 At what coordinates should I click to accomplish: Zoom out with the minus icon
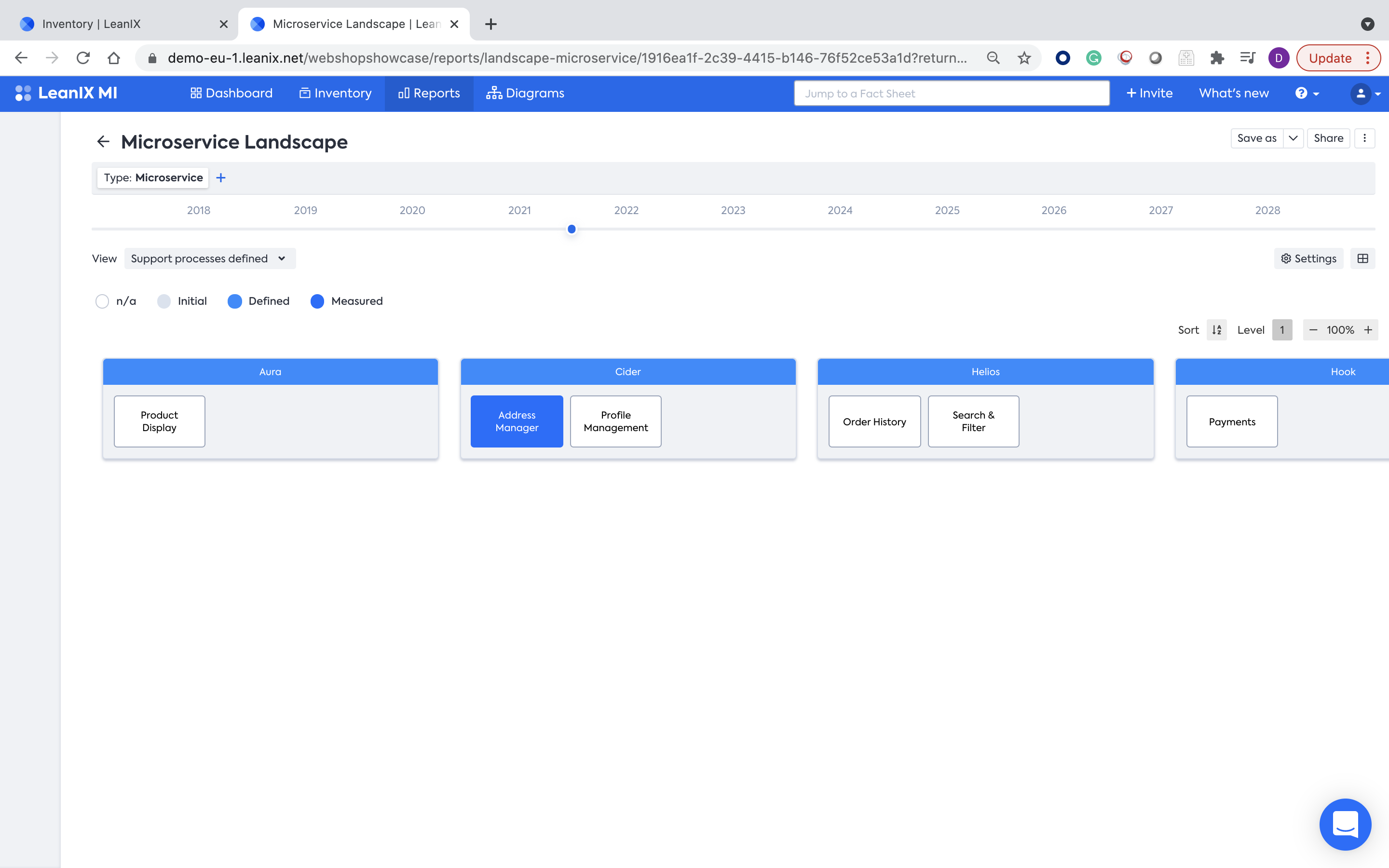tap(1313, 330)
